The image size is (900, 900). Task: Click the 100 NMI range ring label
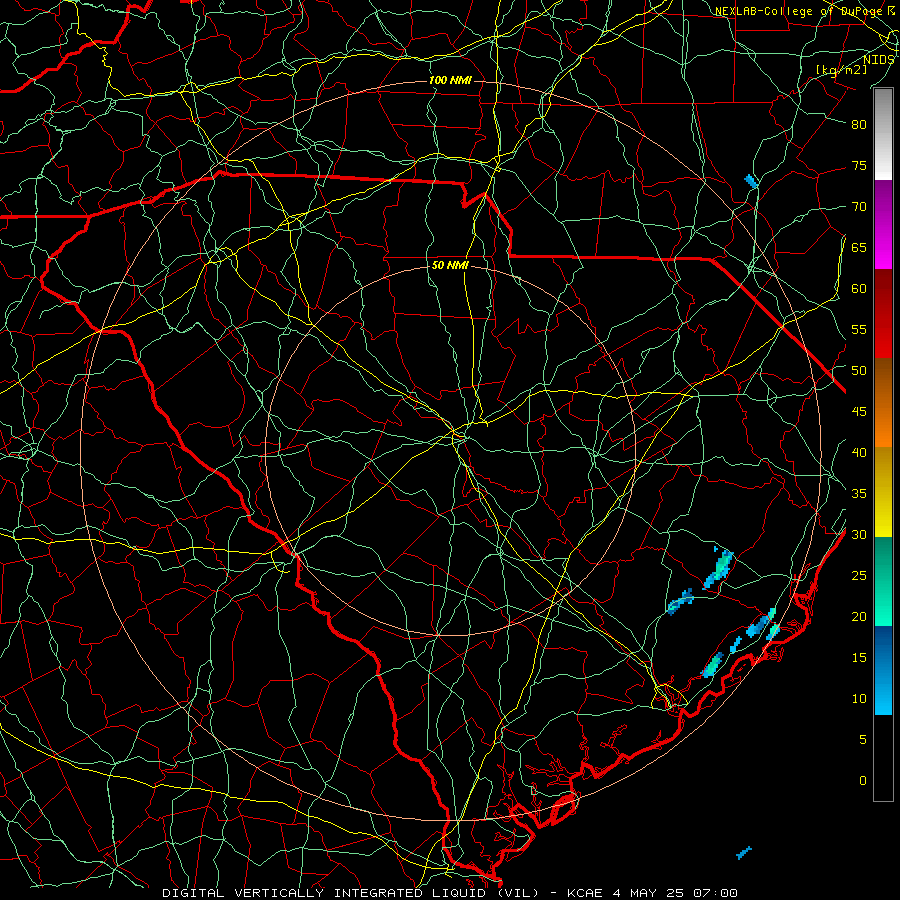450,80
